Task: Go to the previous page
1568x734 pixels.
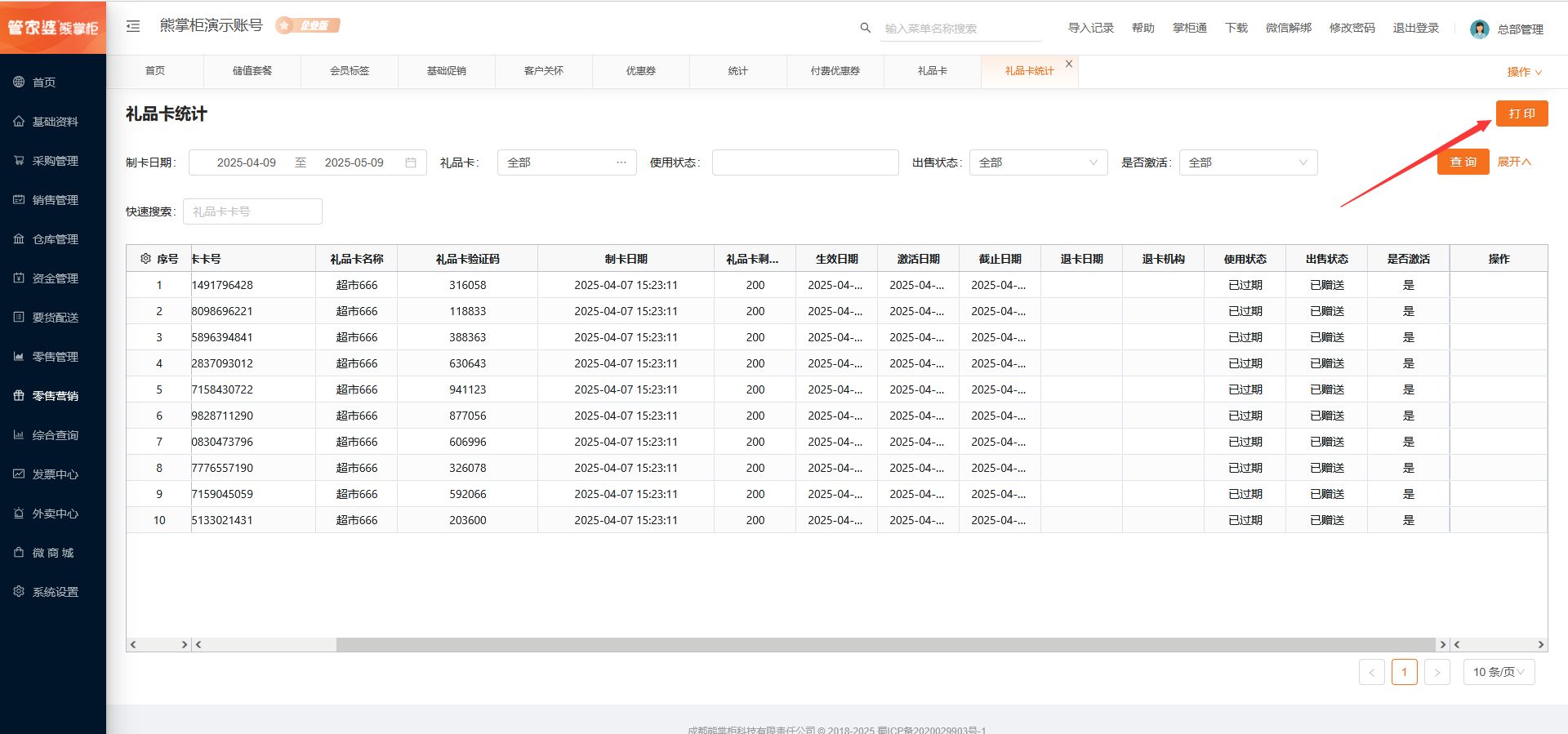Action: point(1372,672)
